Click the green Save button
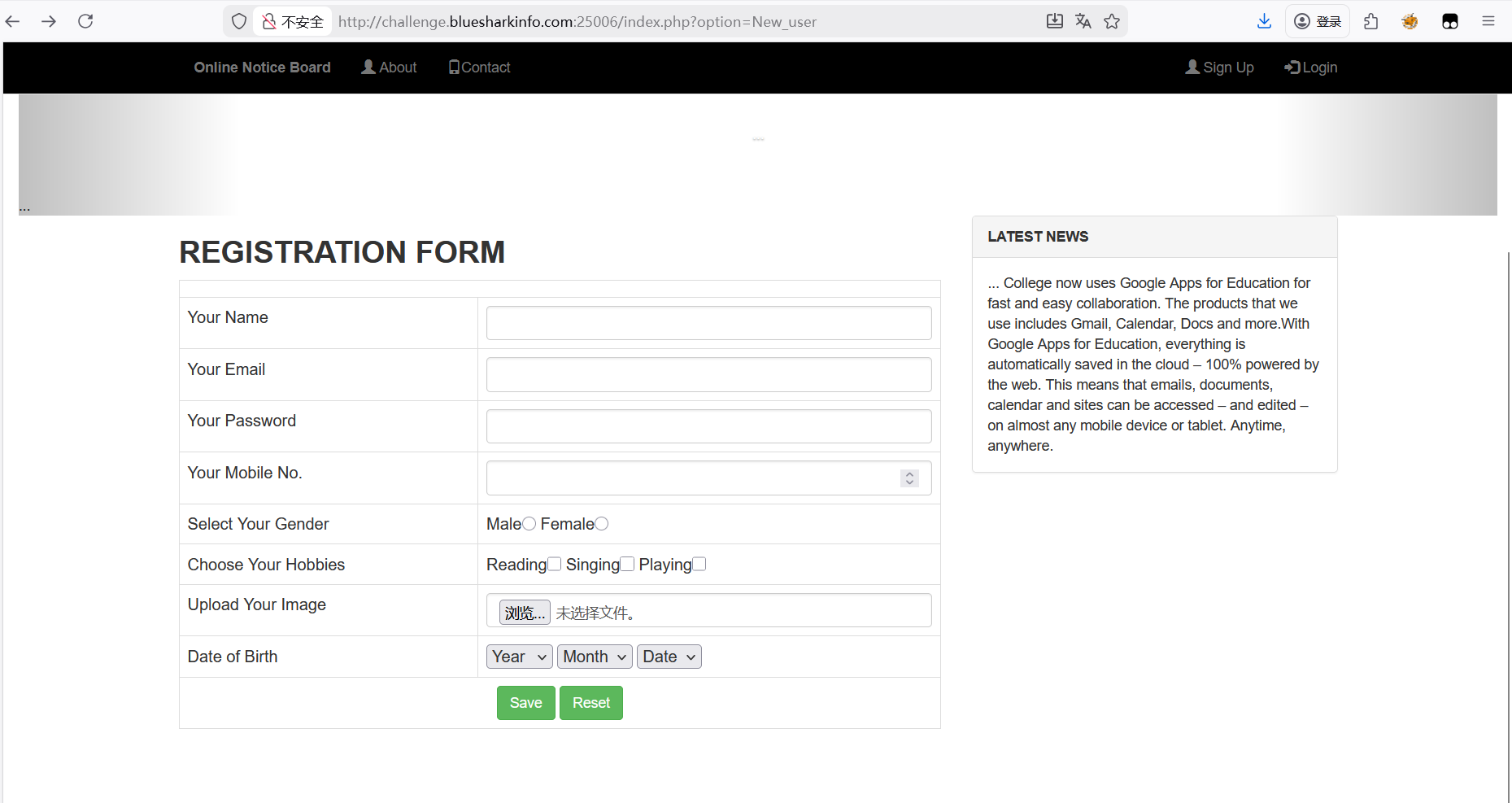Image resolution: width=1512 pixels, height=803 pixels. [525, 703]
